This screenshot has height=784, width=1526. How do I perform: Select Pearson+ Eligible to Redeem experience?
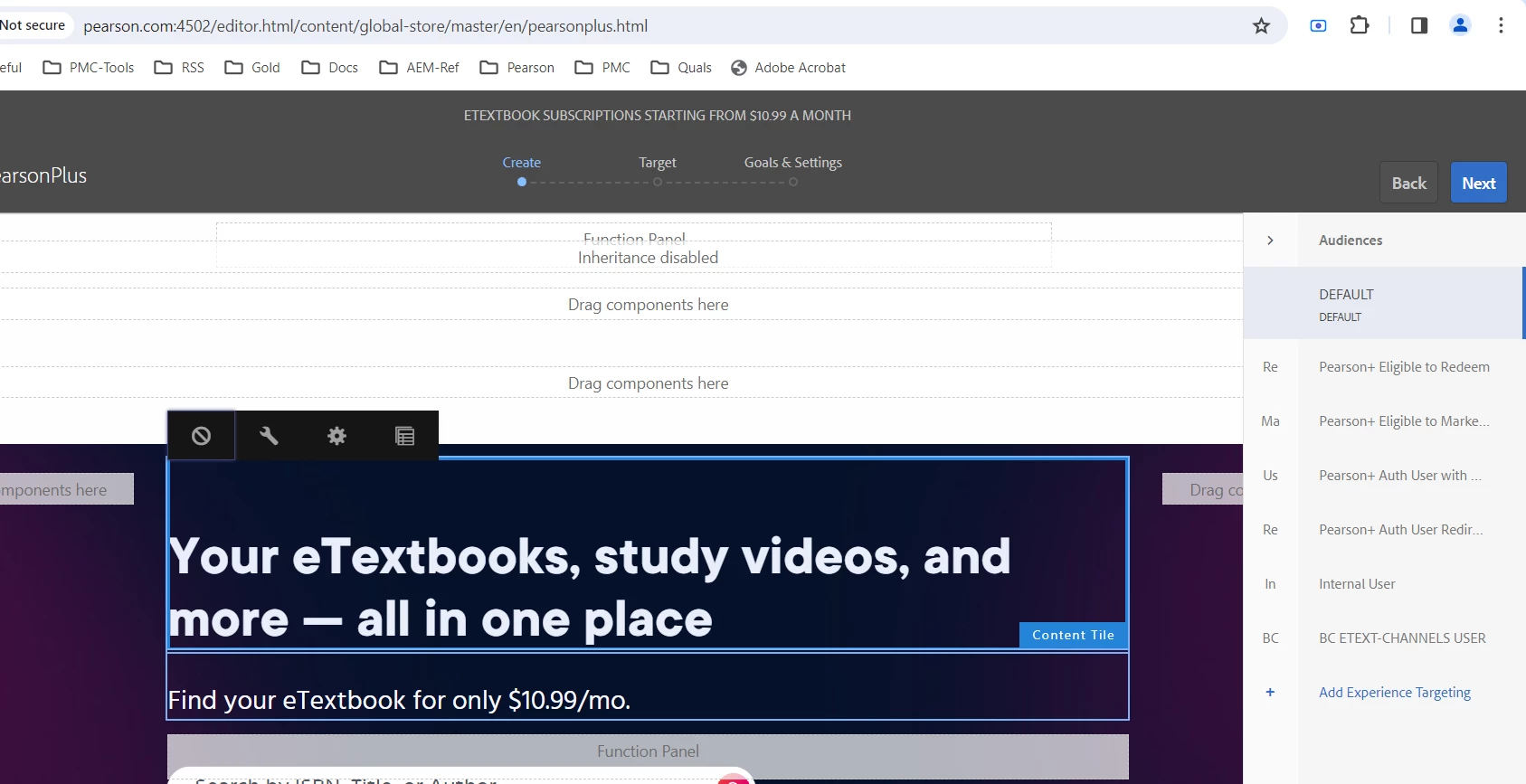tap(1385, 367)
